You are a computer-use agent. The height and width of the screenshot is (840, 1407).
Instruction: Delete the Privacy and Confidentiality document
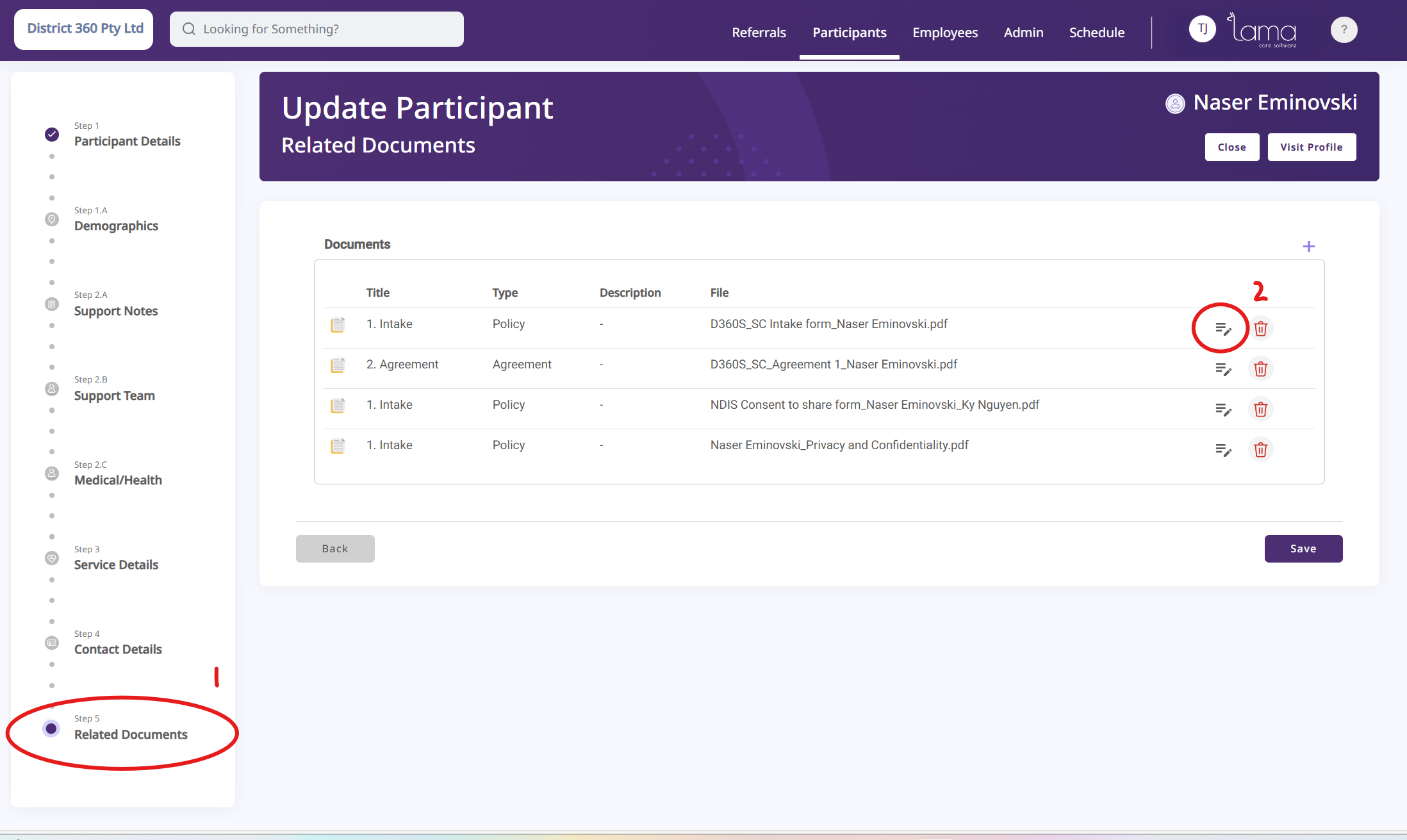(x=1260, y=450)
